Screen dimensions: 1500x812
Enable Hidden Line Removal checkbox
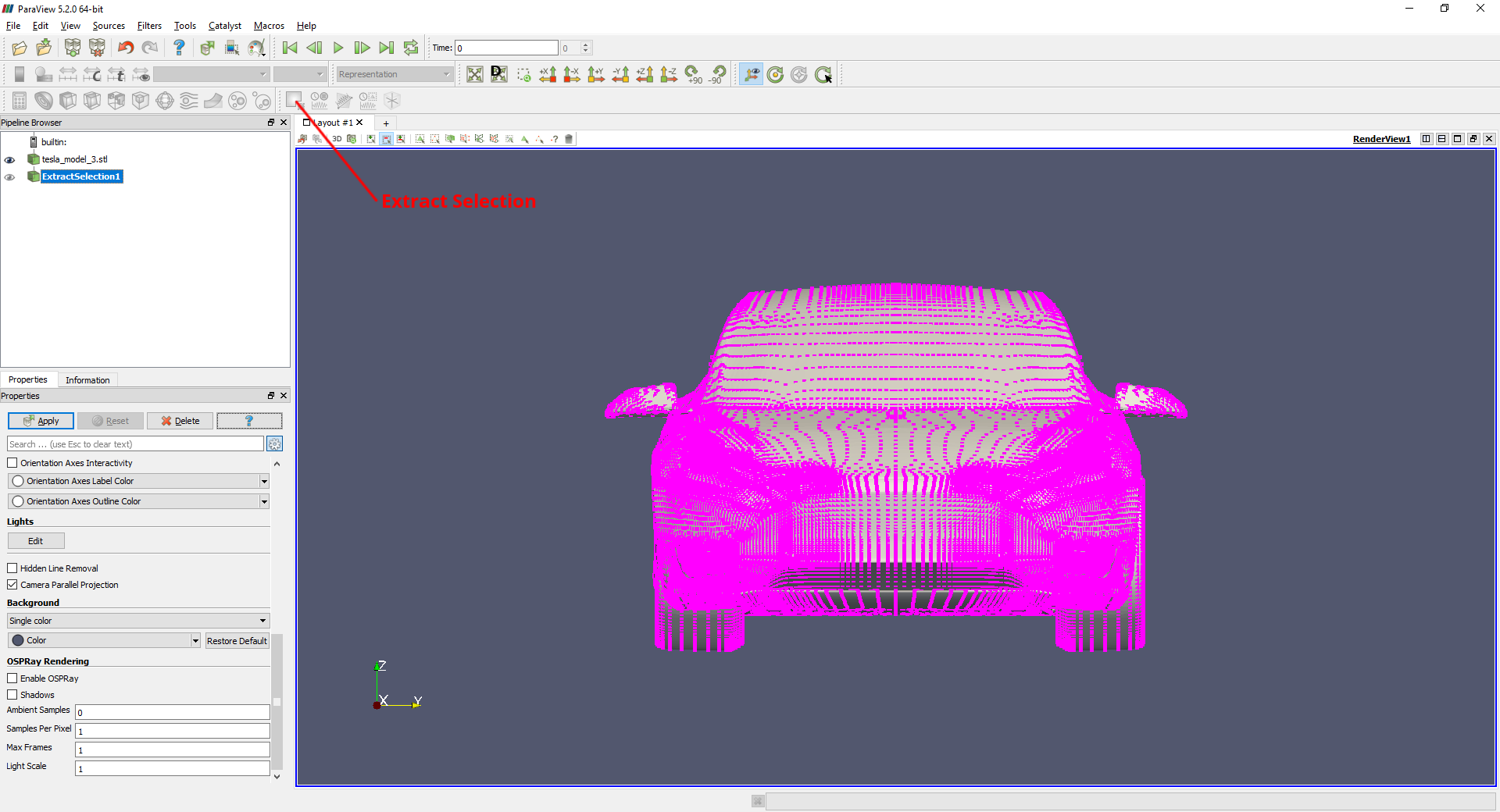tap(12, 568)
